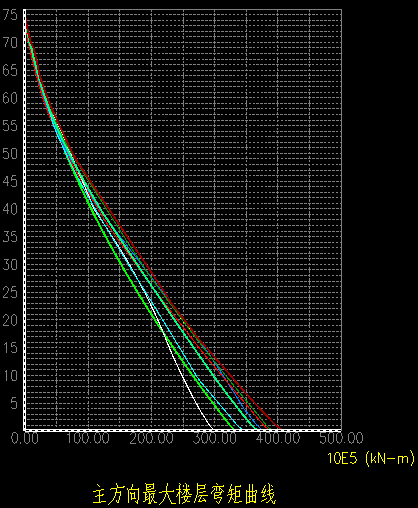418x508 pixels.
Task: Click the 300.00 horizontal axis label
Action: [x=215, y=438]
